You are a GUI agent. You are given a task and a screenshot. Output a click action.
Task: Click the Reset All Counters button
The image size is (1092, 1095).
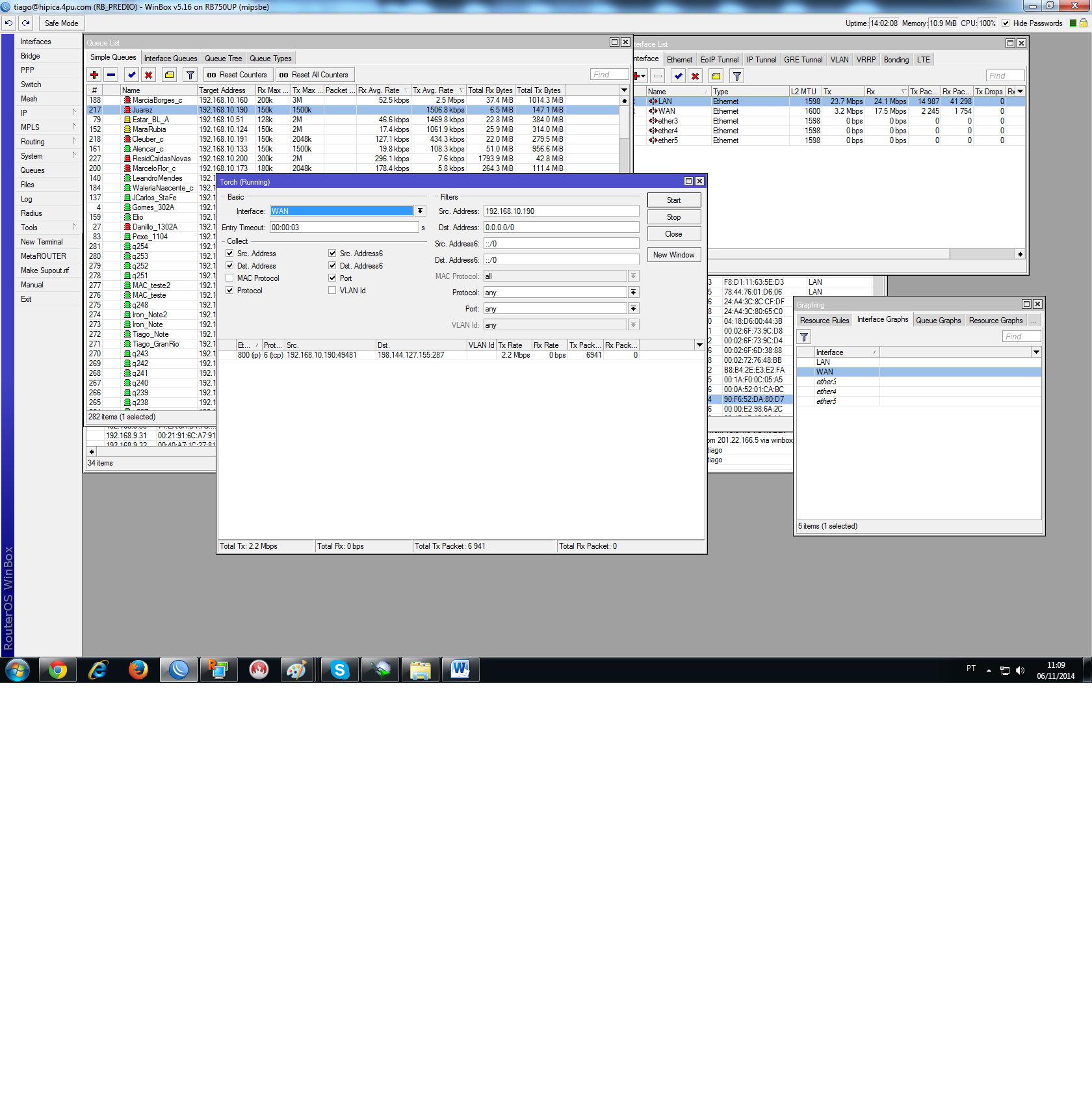(x=315, y=75)
